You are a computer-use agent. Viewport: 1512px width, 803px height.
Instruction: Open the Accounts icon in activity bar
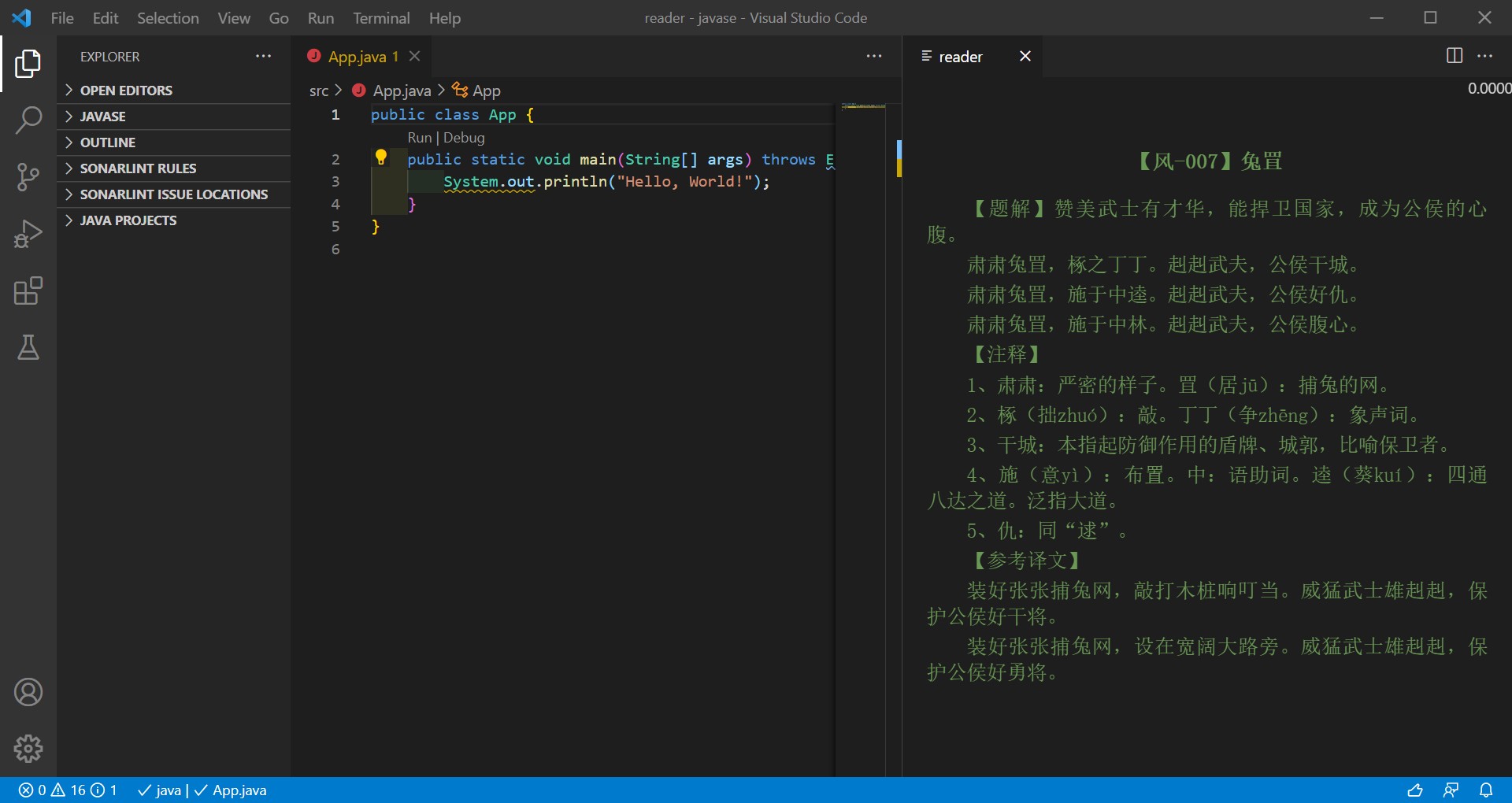(x=28, y=692)
